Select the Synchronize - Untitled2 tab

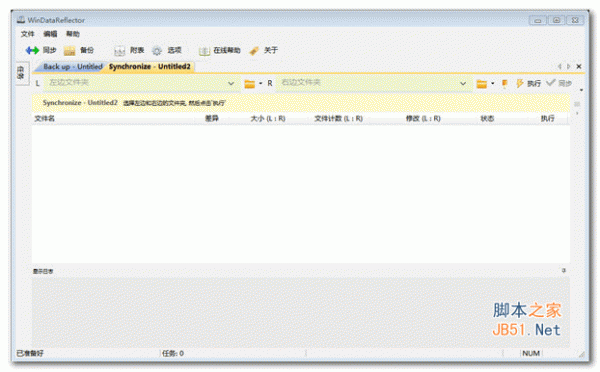(x=150, y=67)
